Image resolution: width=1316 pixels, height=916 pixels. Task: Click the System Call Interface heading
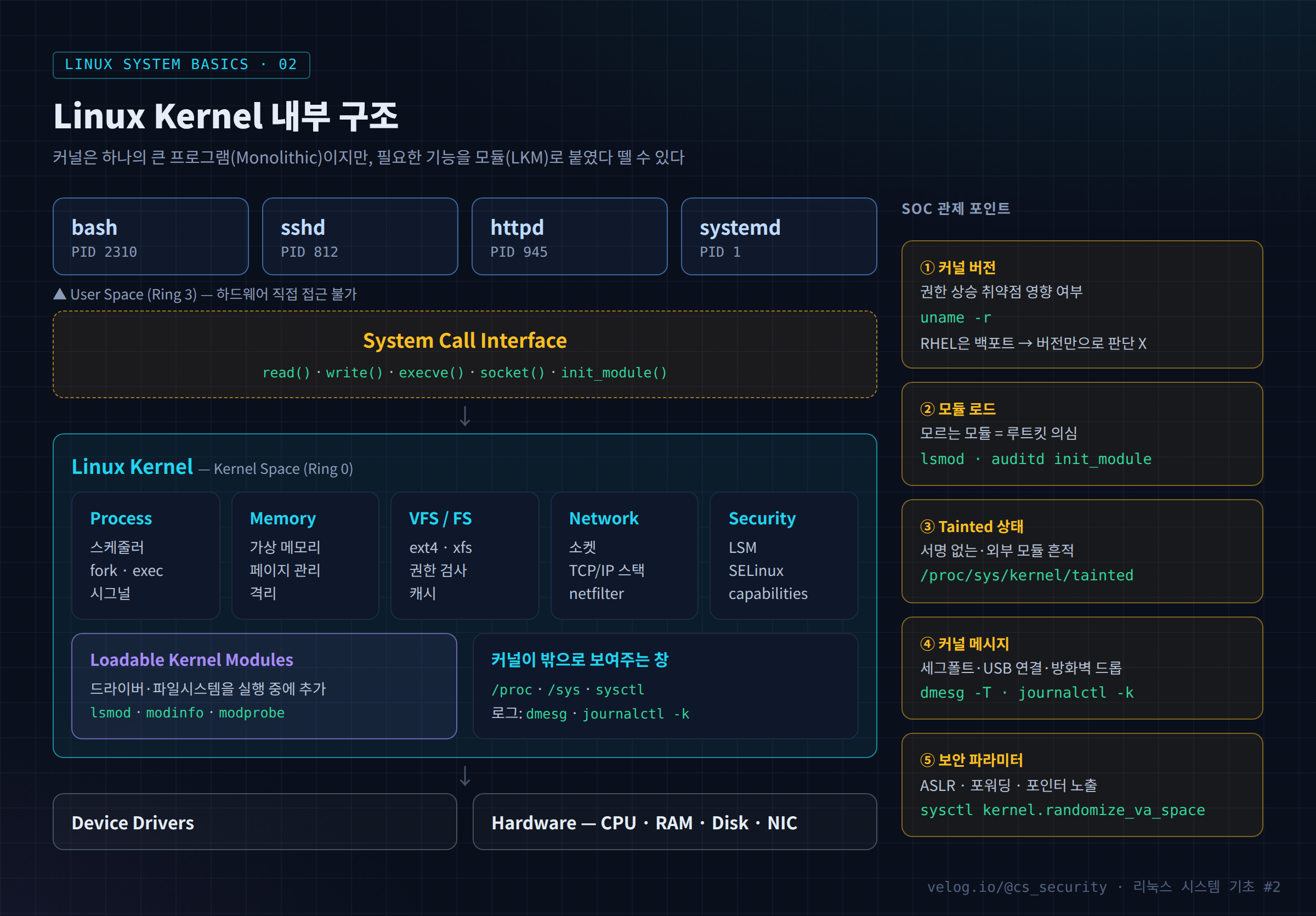coord(465,341)
